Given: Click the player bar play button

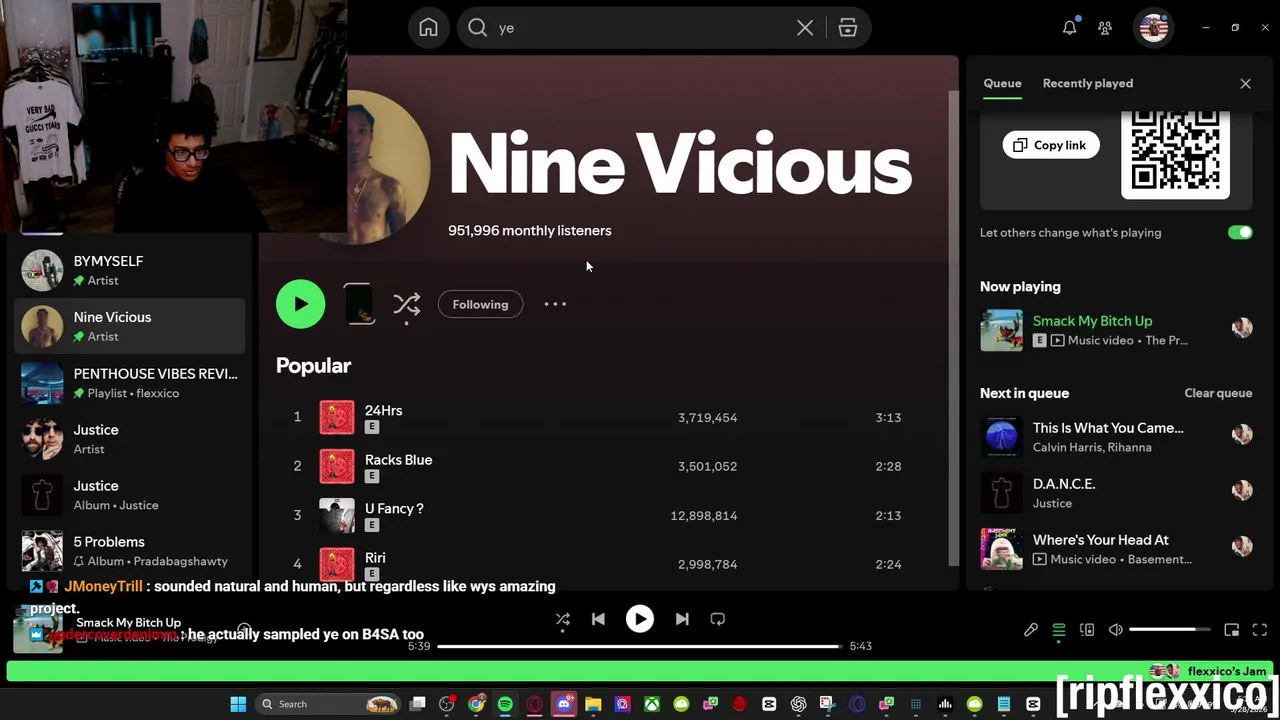Looking at the screenshot, I should [x=640, y=619].
